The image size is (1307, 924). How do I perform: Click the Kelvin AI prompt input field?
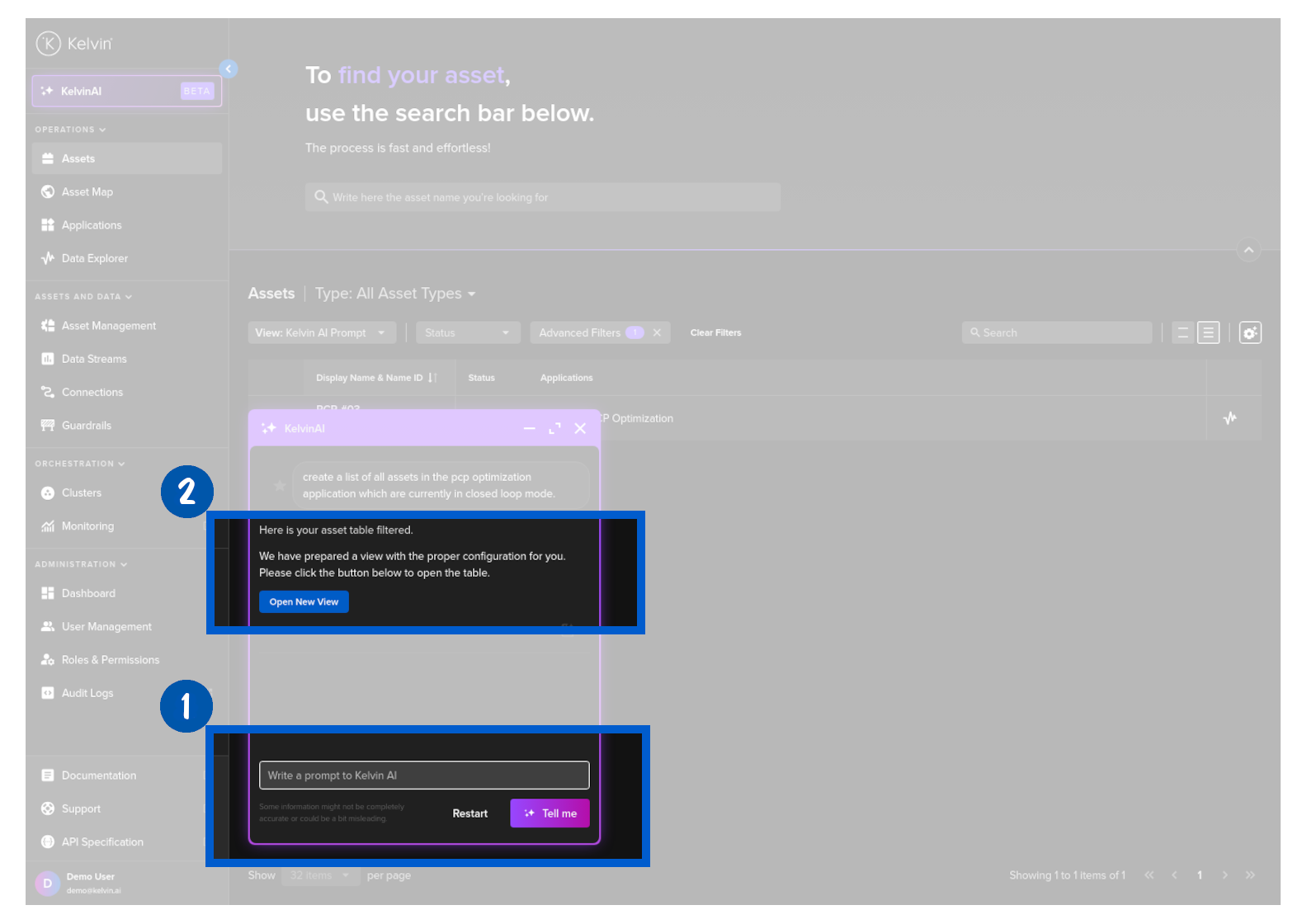coord(424,775)
